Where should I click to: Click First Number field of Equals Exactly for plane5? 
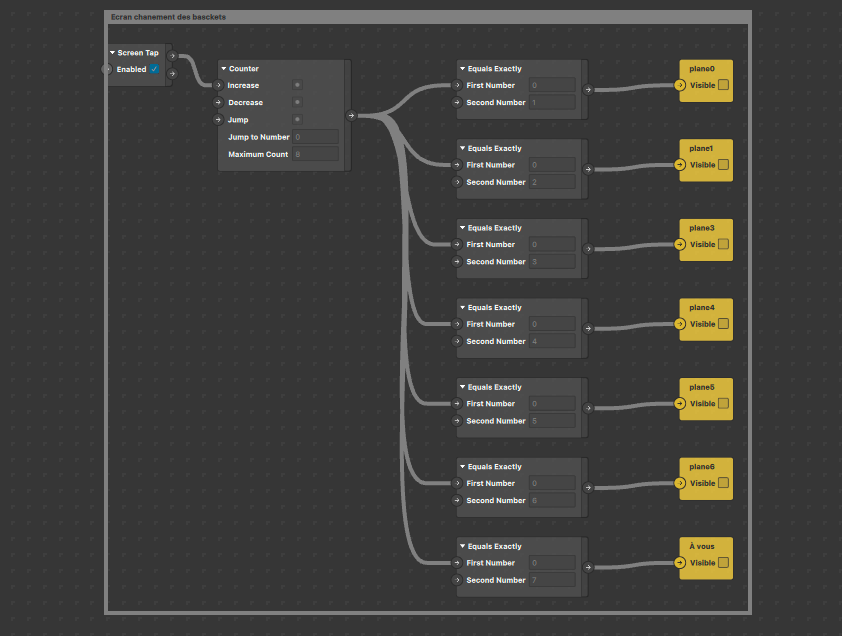(552, 403)
